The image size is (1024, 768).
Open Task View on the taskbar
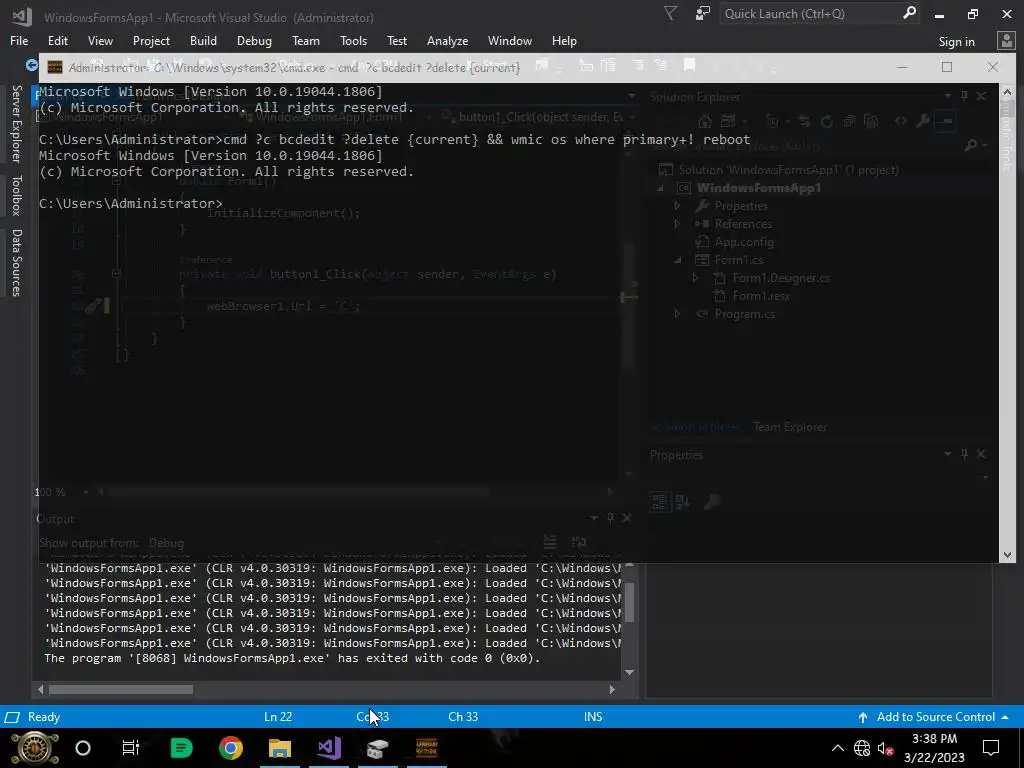point(131,748)
